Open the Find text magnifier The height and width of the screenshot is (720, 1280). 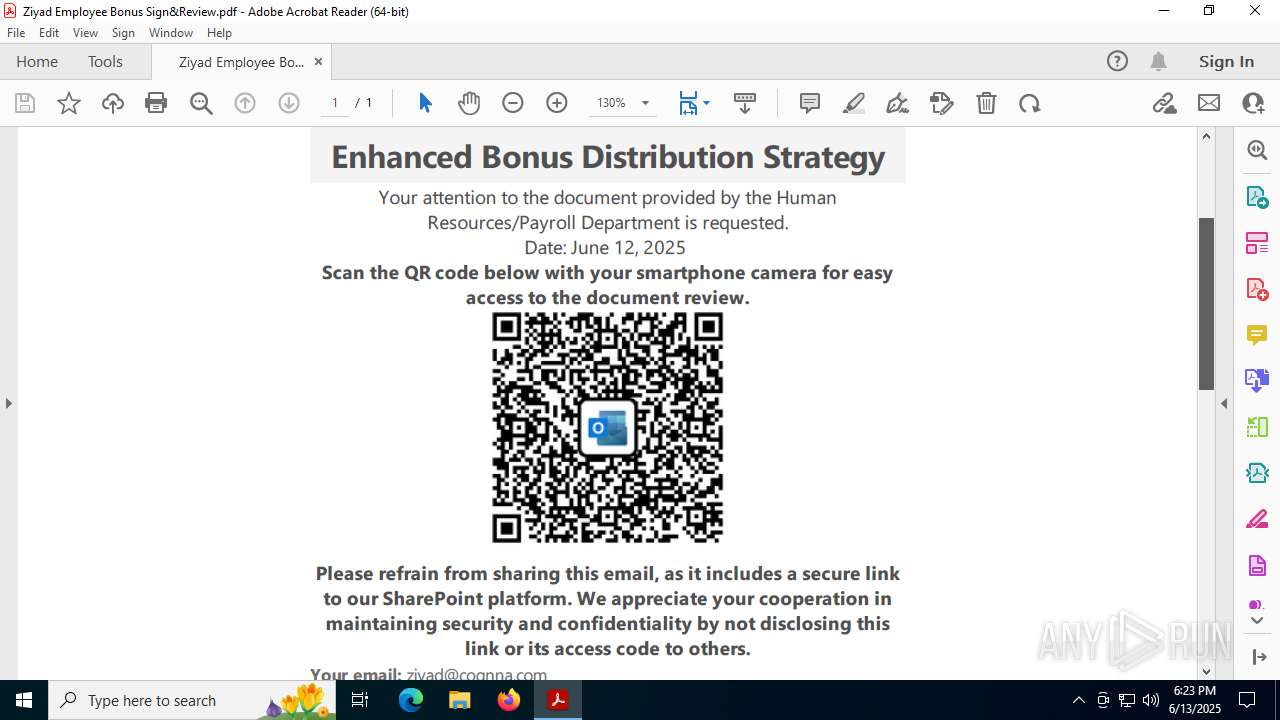point(201,103)
